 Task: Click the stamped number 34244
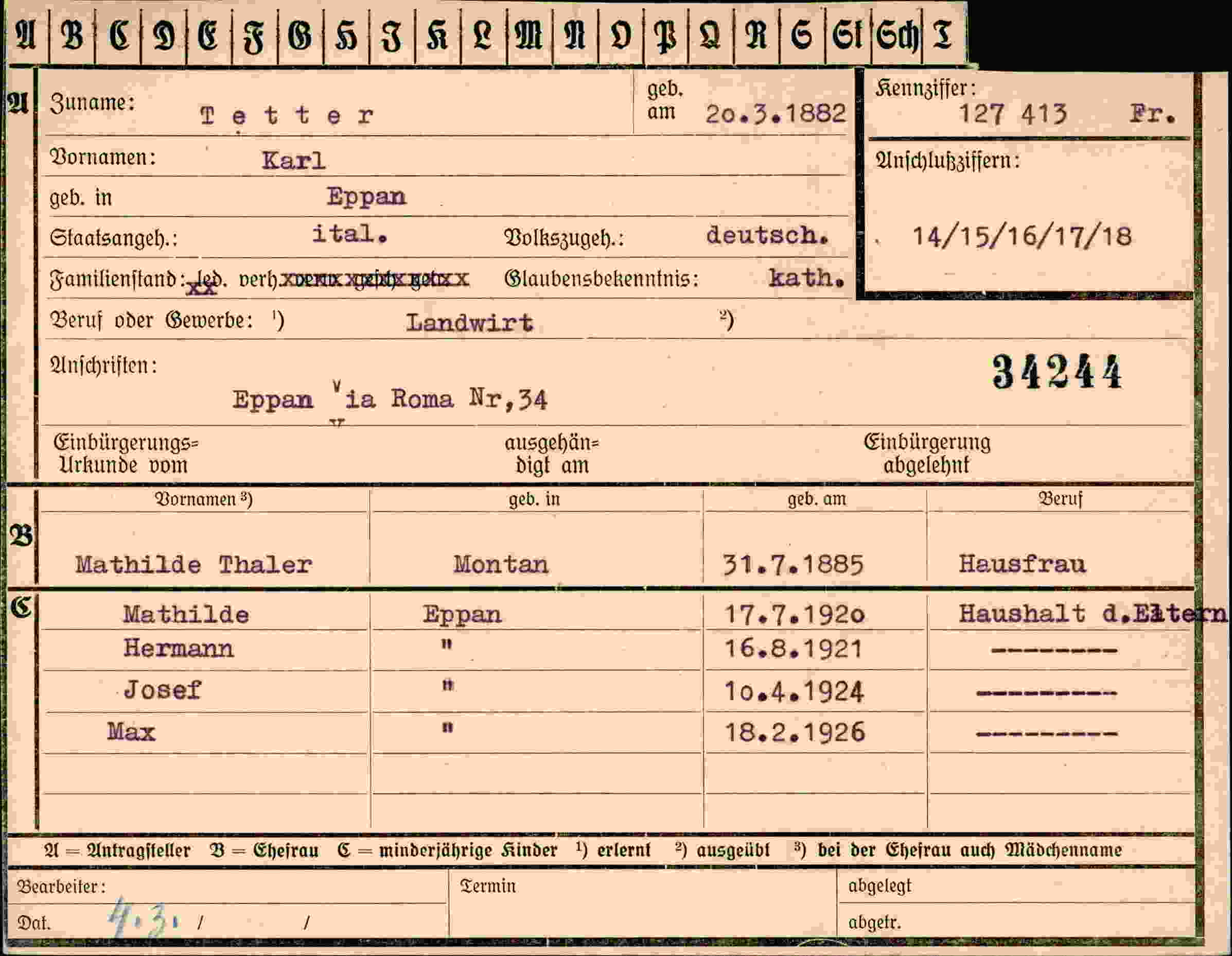point(1057,372)
